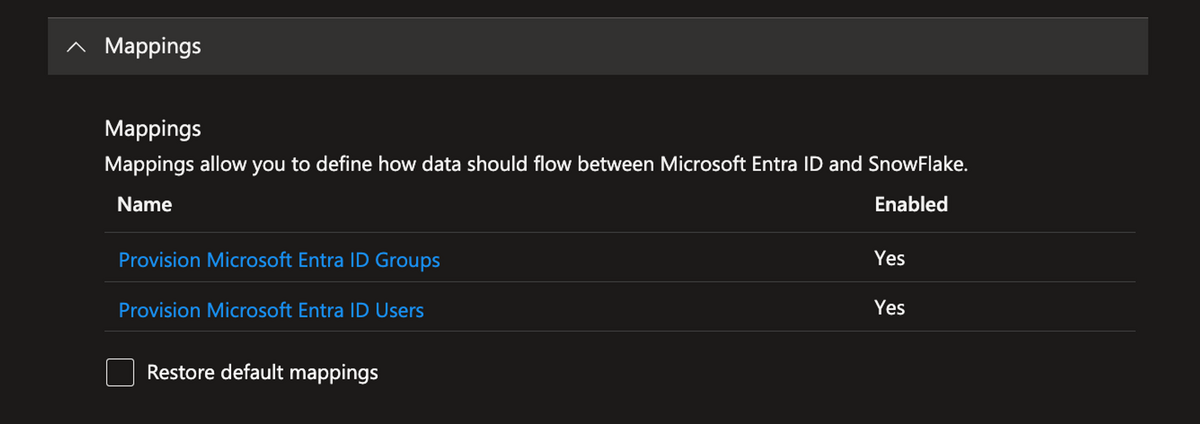Click empty space in the Users row

(650, 310)
